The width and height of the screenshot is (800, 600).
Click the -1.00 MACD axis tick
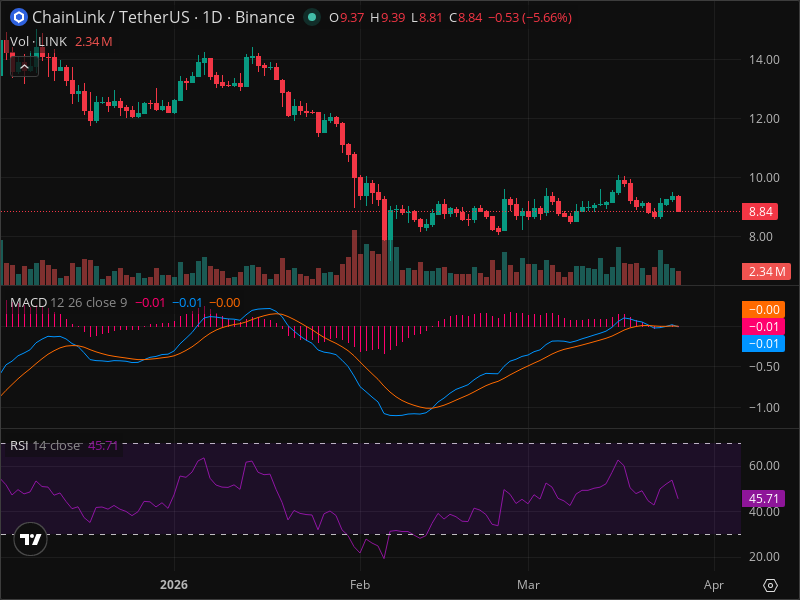764,408
